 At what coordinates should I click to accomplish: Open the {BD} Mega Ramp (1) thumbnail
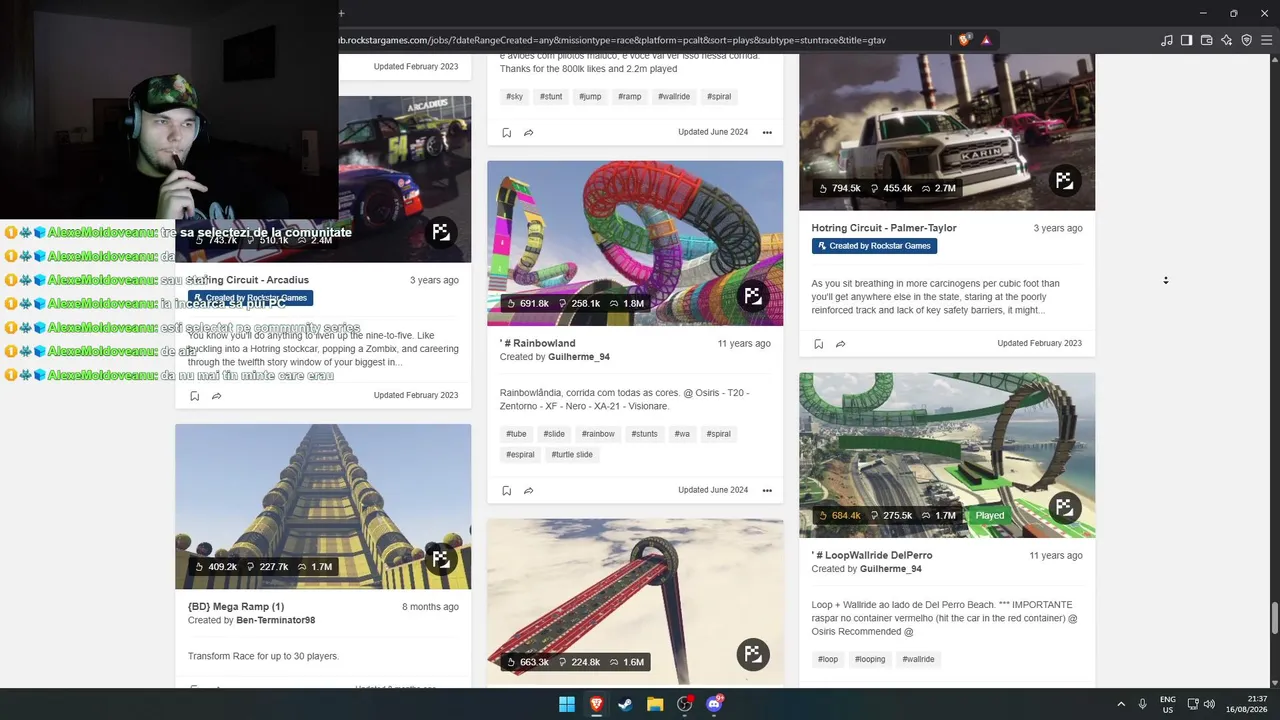[323, 506]
